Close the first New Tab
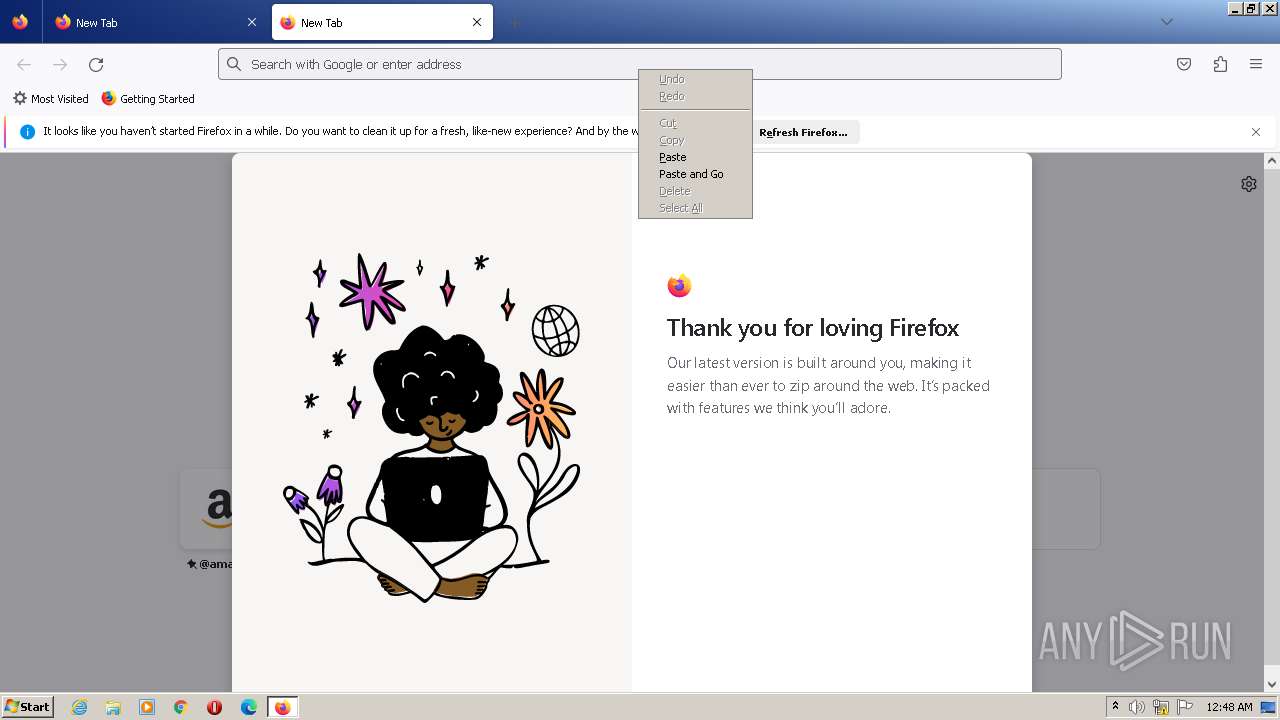The height and width of the screenshot is (720, 1280). 252,22
